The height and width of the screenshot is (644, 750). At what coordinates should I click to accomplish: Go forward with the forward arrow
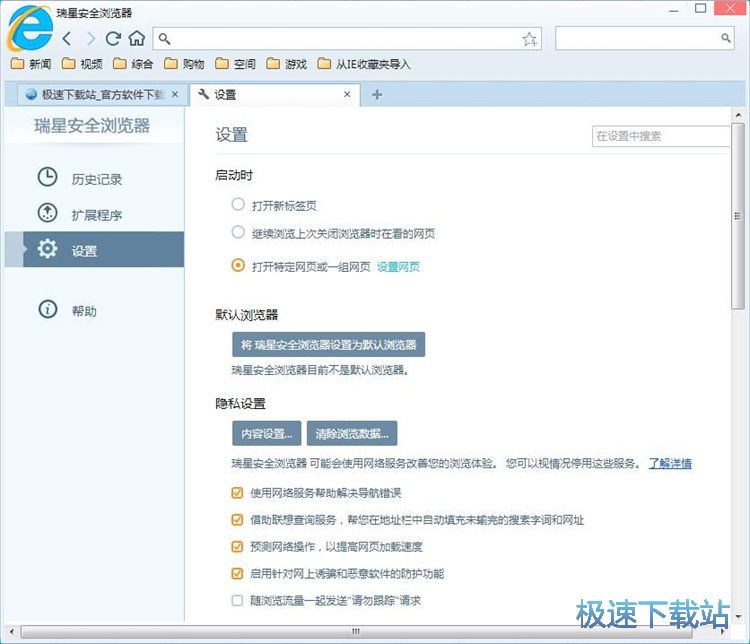point(90,39)
